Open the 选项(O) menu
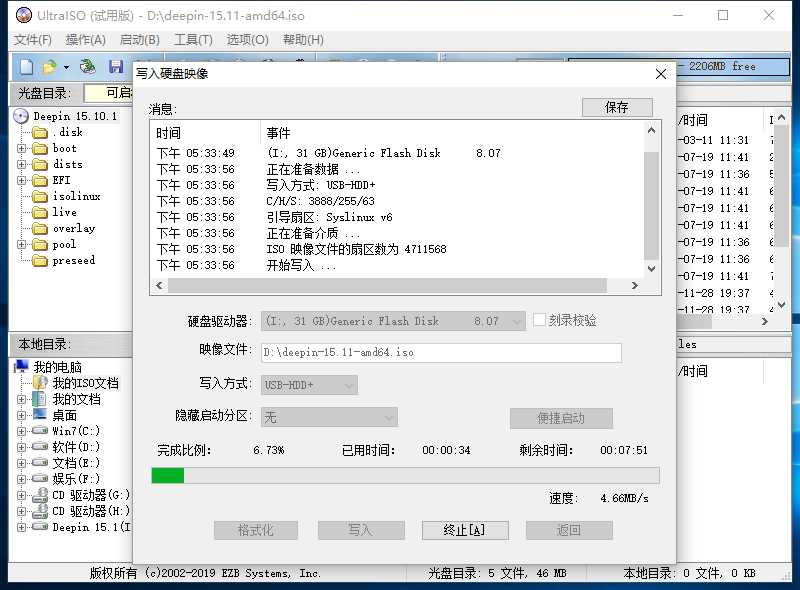The width and height of the screenshot is (800, 590). pyautogui.click(x=247, y=40)
